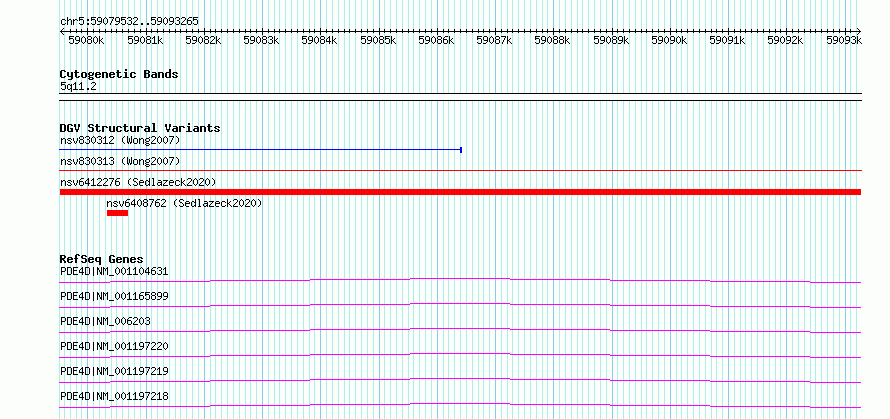Click the 59083k ruler tick label
890x419 pixels.
[x=261, y=40]
